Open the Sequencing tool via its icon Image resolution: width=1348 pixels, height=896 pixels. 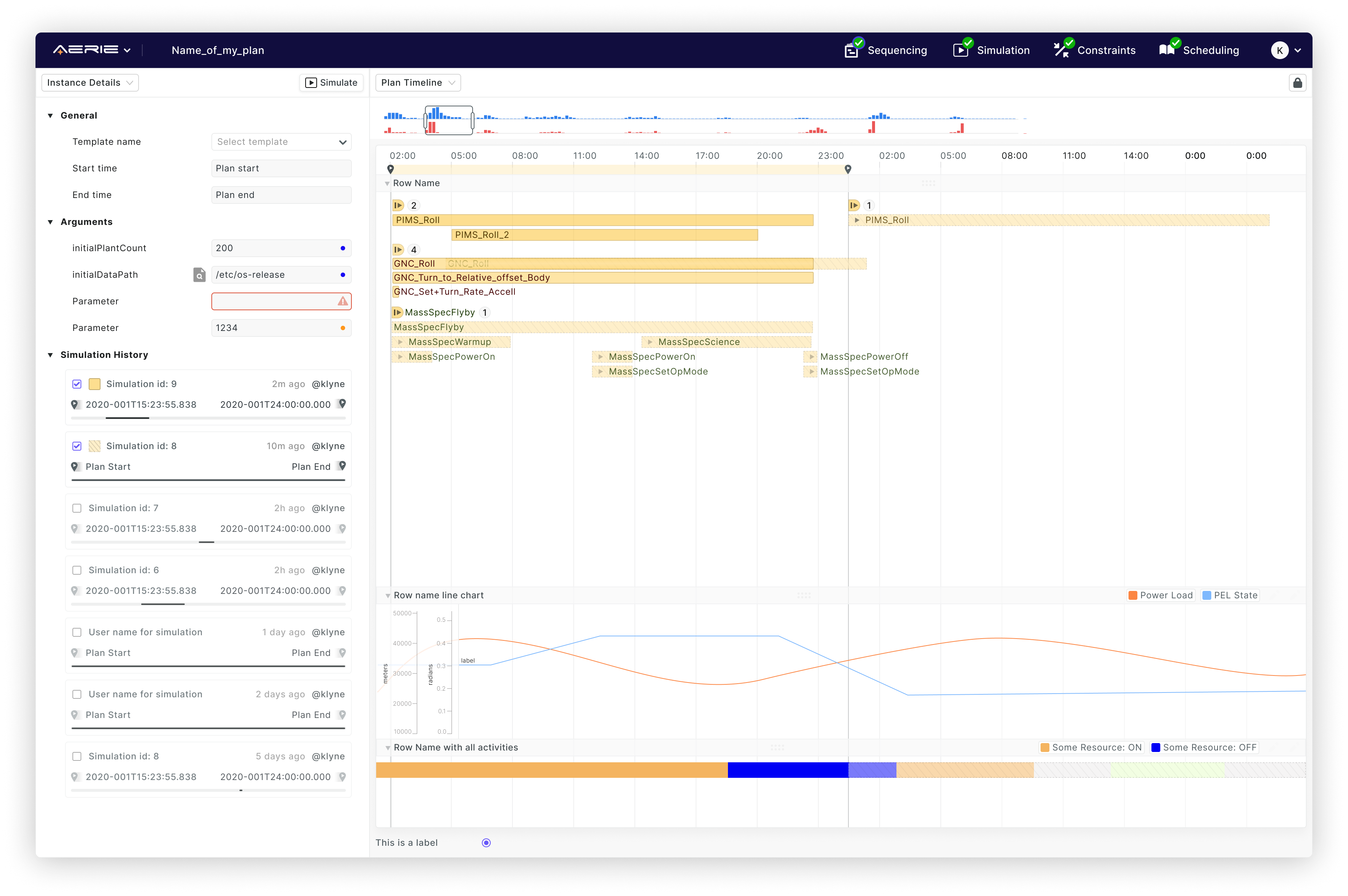851,50
